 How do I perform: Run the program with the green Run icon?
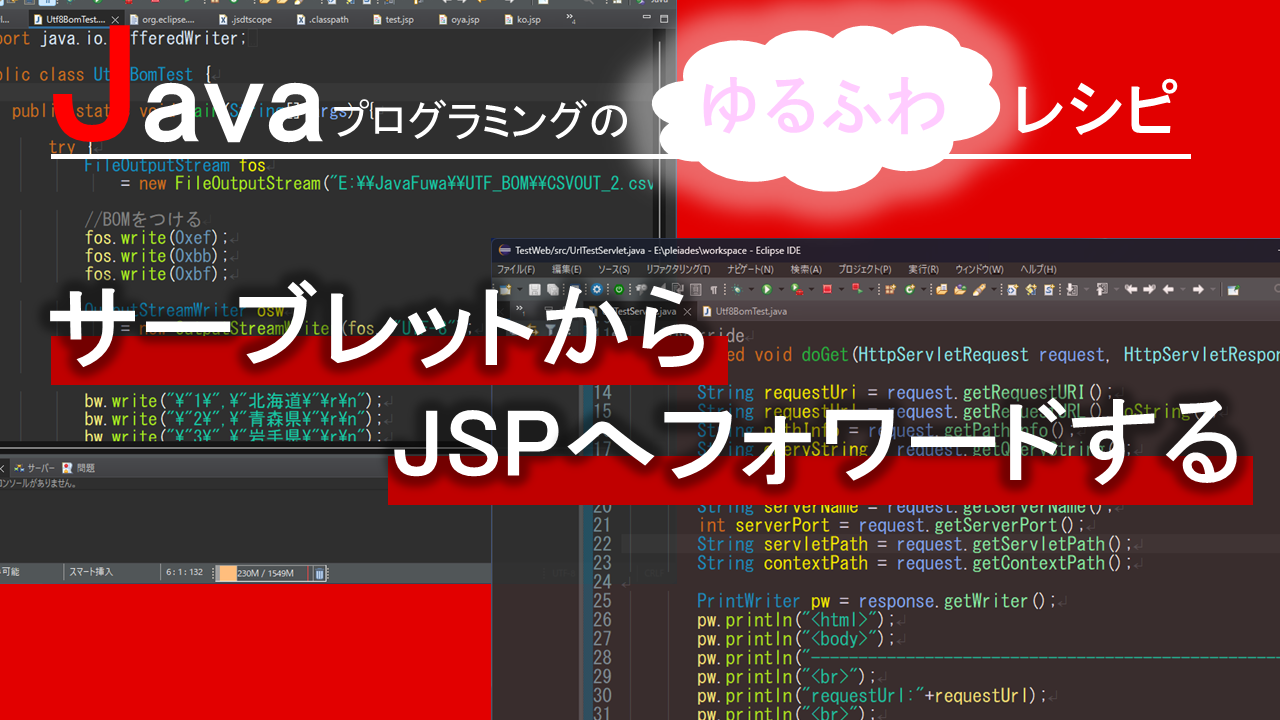766,288
